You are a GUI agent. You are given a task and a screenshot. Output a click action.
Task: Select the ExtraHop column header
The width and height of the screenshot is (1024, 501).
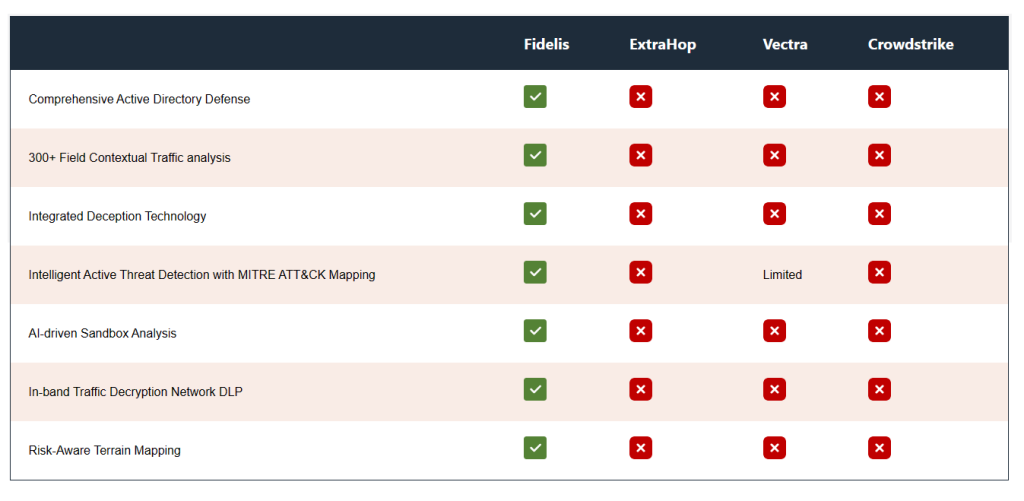point(662,44)
